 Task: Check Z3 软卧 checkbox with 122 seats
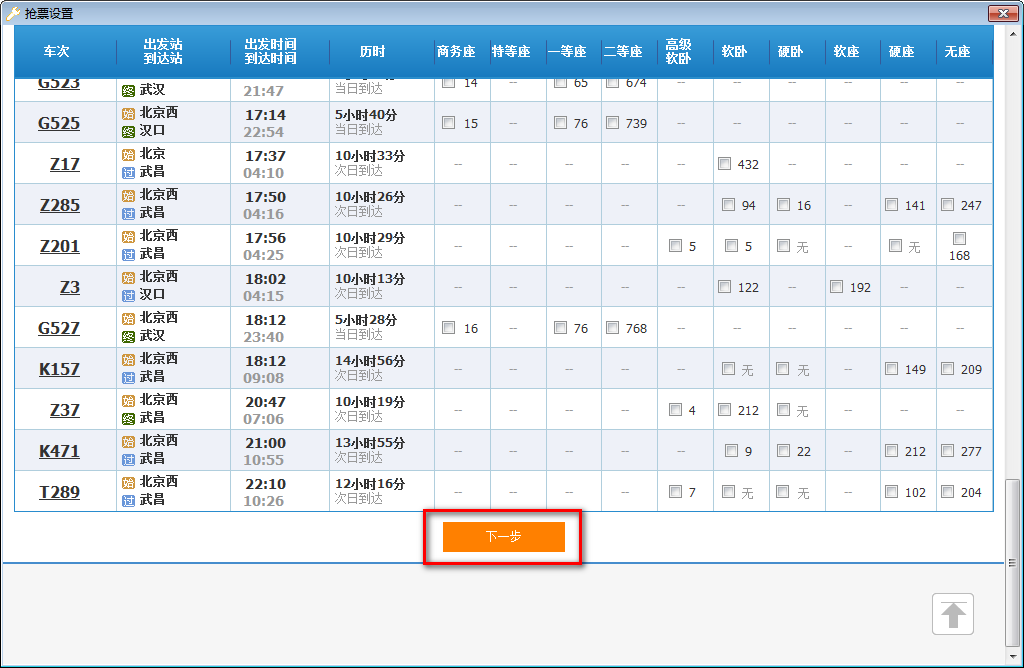pos(724,287)
